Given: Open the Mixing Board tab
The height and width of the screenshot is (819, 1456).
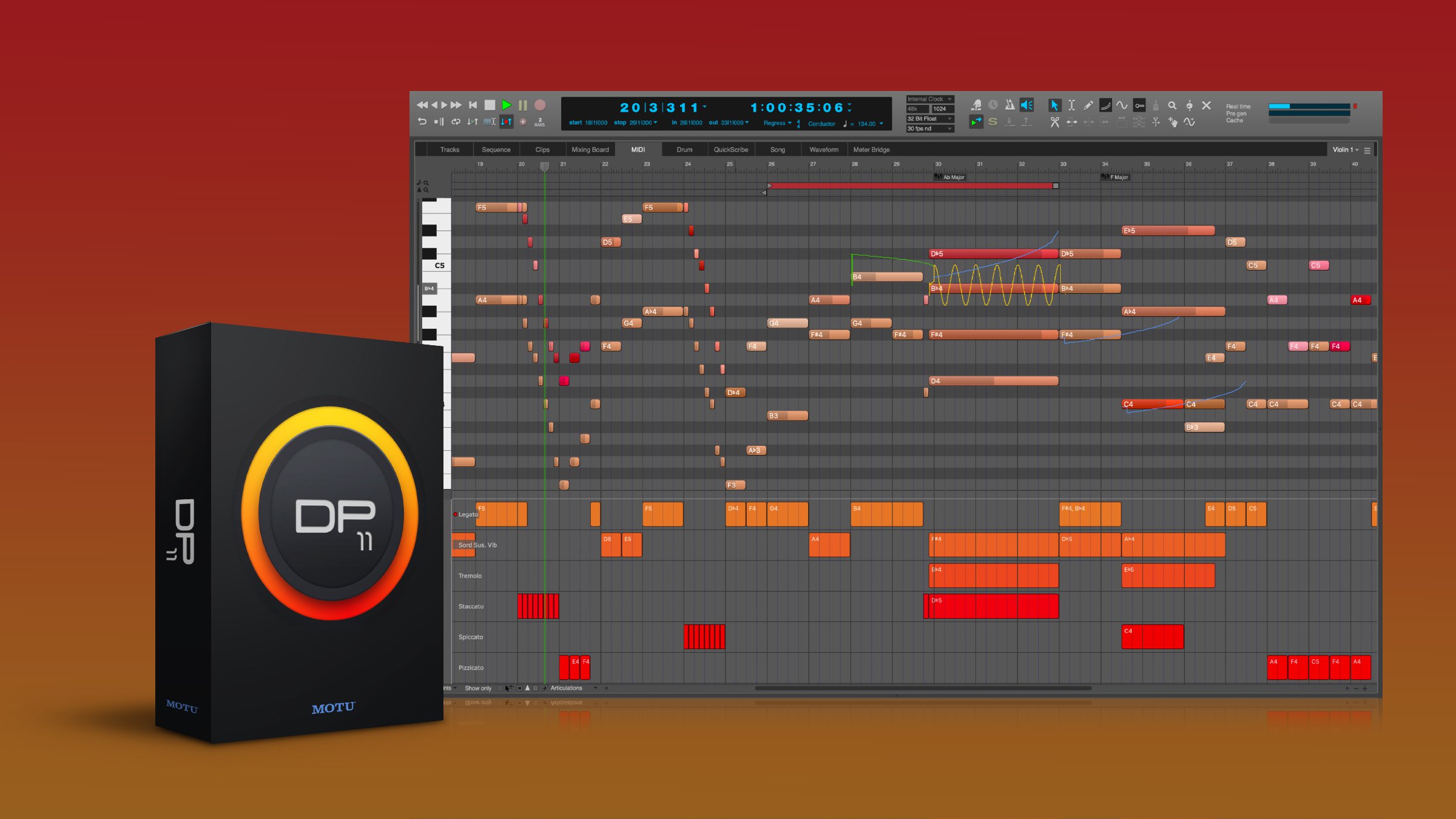Looking at the screenshot, I should (590, 149).
